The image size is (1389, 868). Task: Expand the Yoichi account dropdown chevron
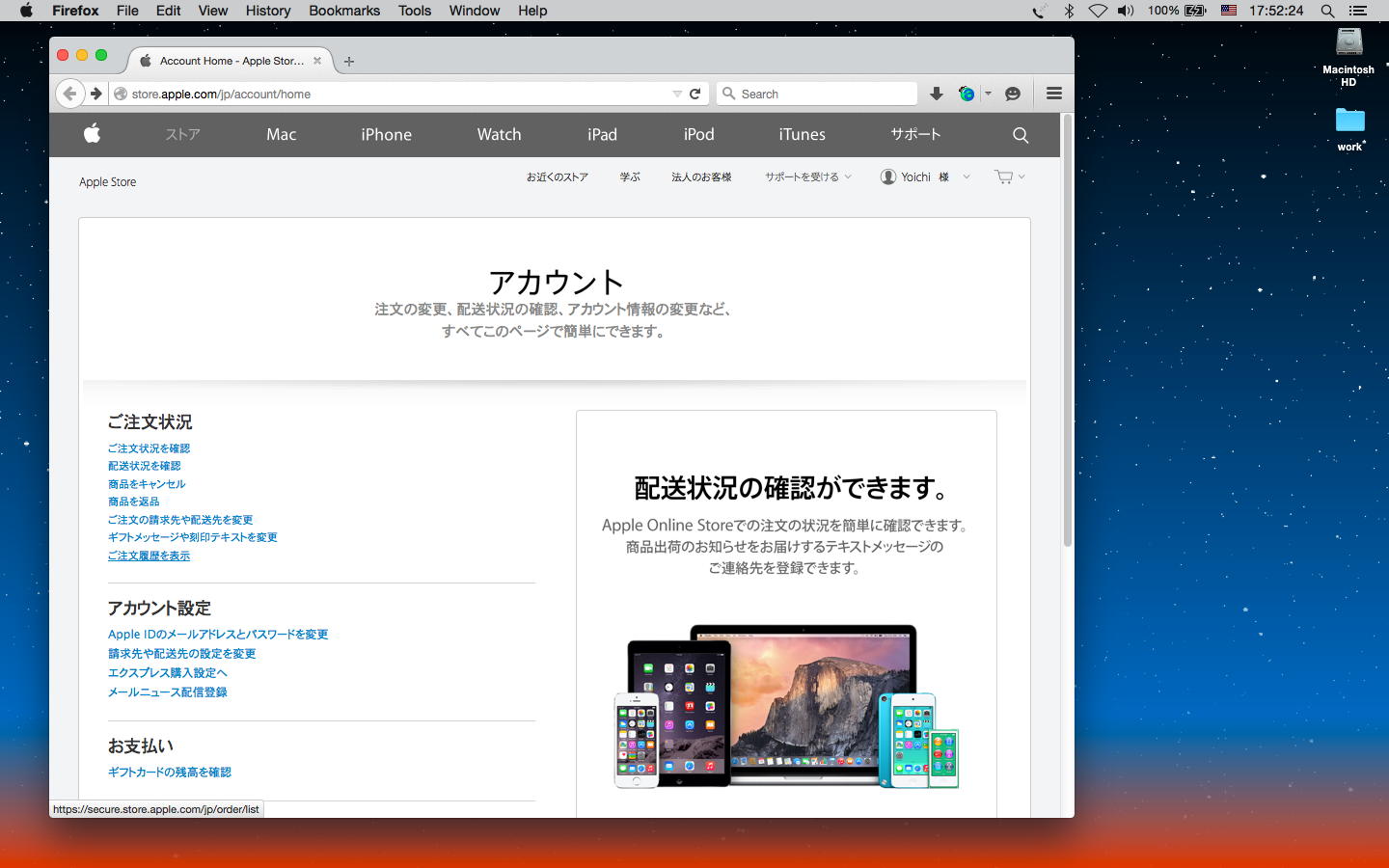[967, 176]
